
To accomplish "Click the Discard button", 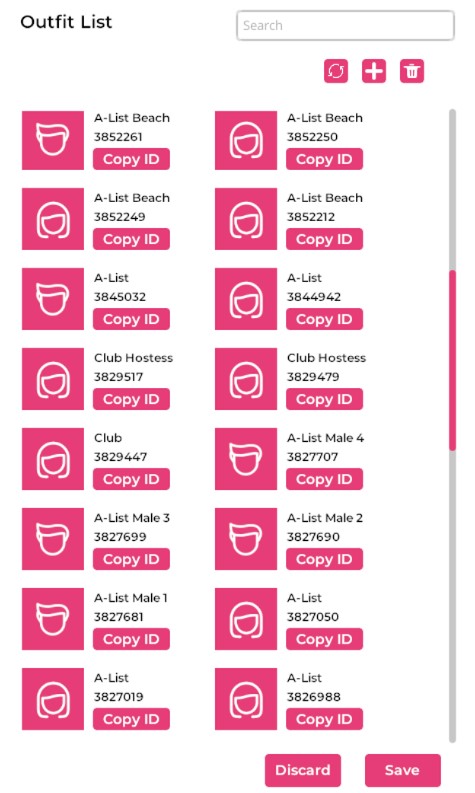I will pos(303,770).
